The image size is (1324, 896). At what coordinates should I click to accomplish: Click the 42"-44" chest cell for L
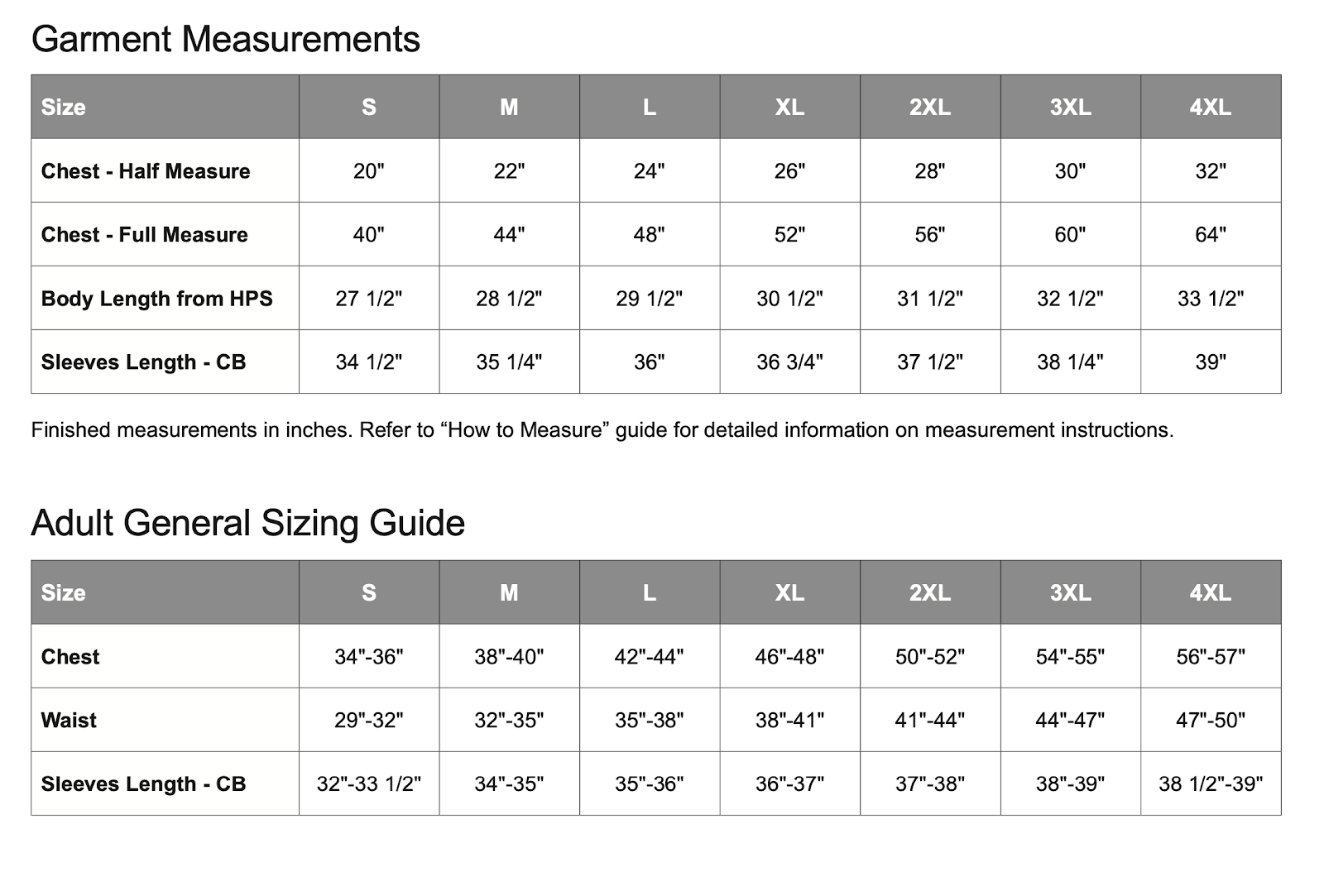pos(650,656)
